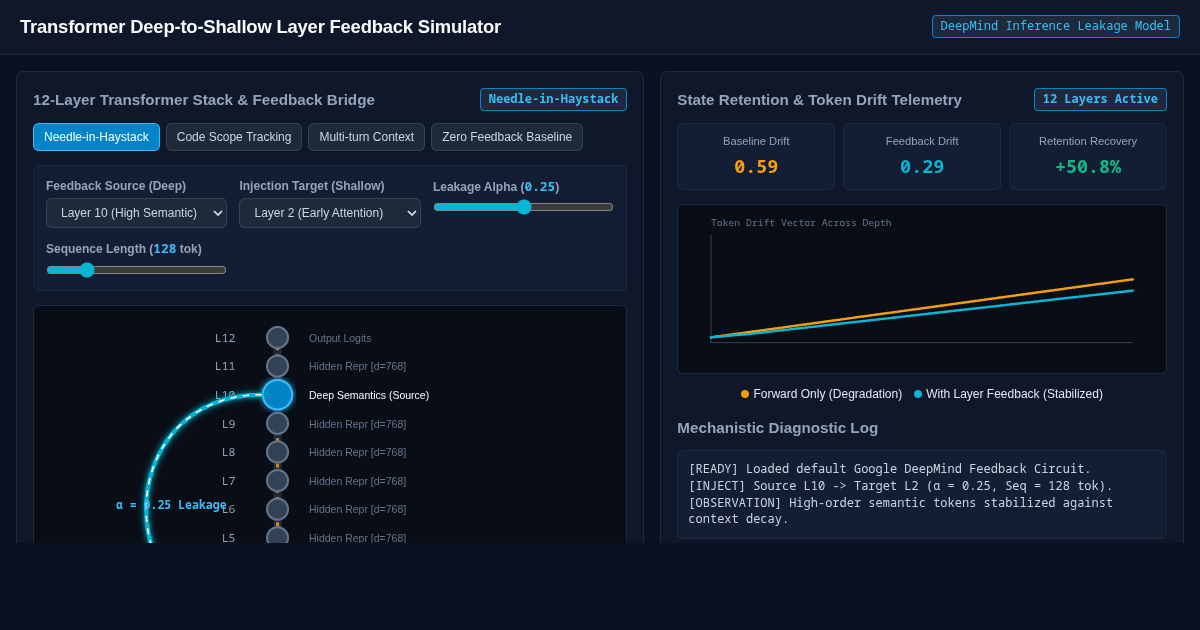Click the Needle-in-Haystack status badge

click(553, 99)
